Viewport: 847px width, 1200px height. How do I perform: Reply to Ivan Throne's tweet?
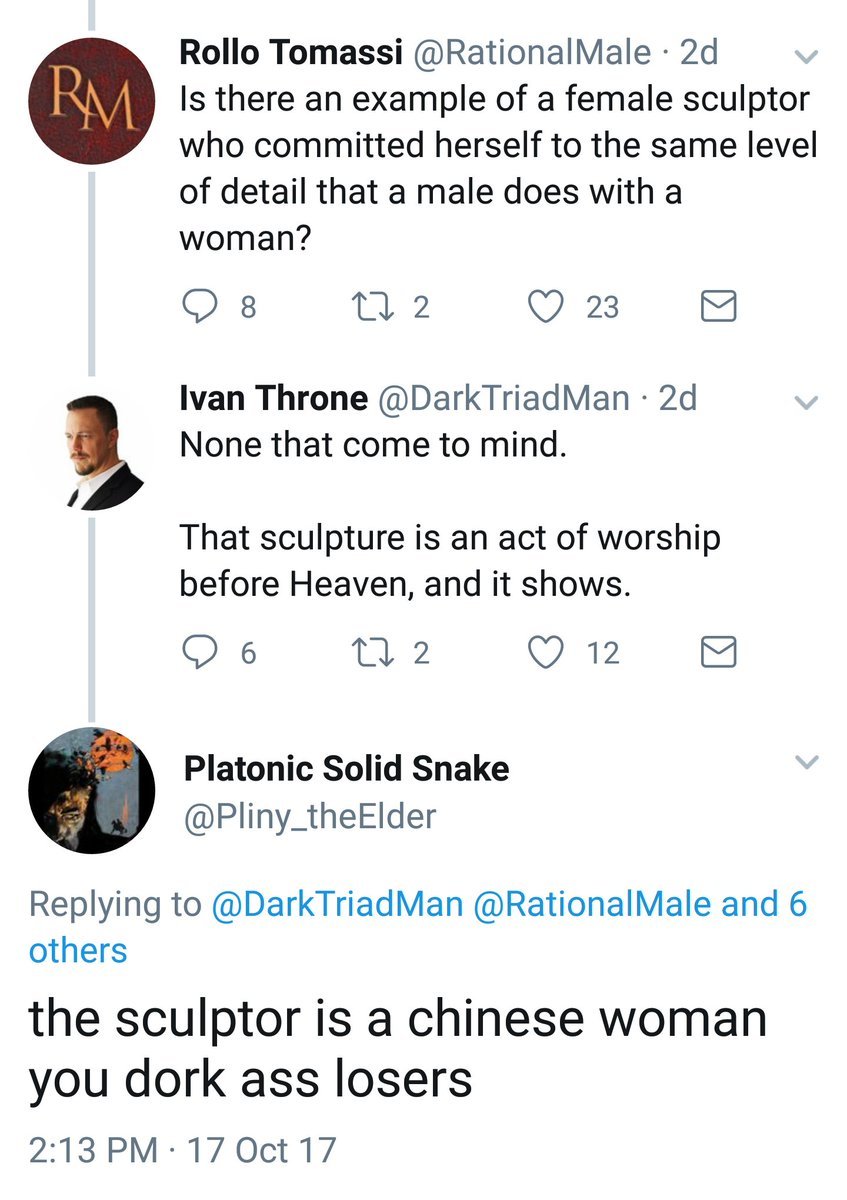tap(204, 653)
